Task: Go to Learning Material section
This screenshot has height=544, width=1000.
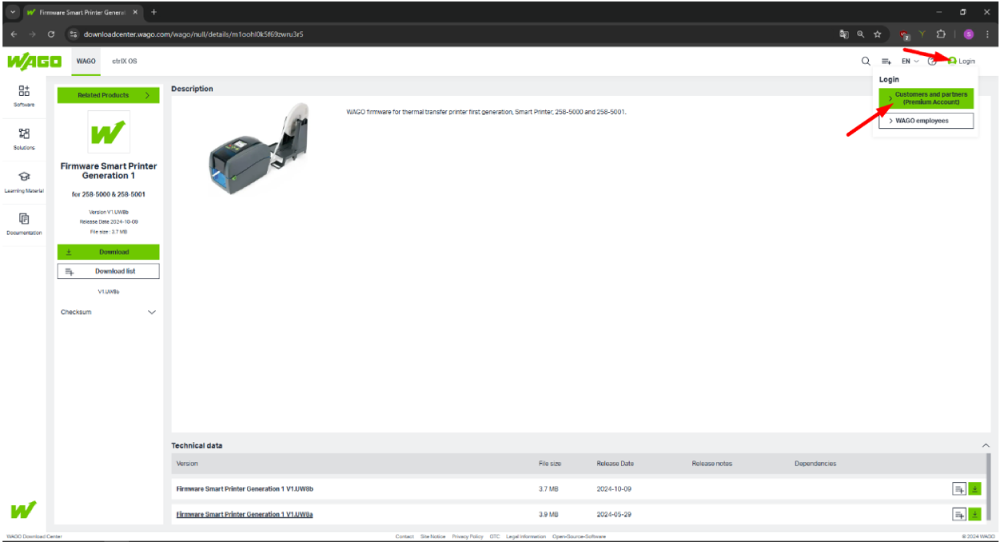Action: 23,180
